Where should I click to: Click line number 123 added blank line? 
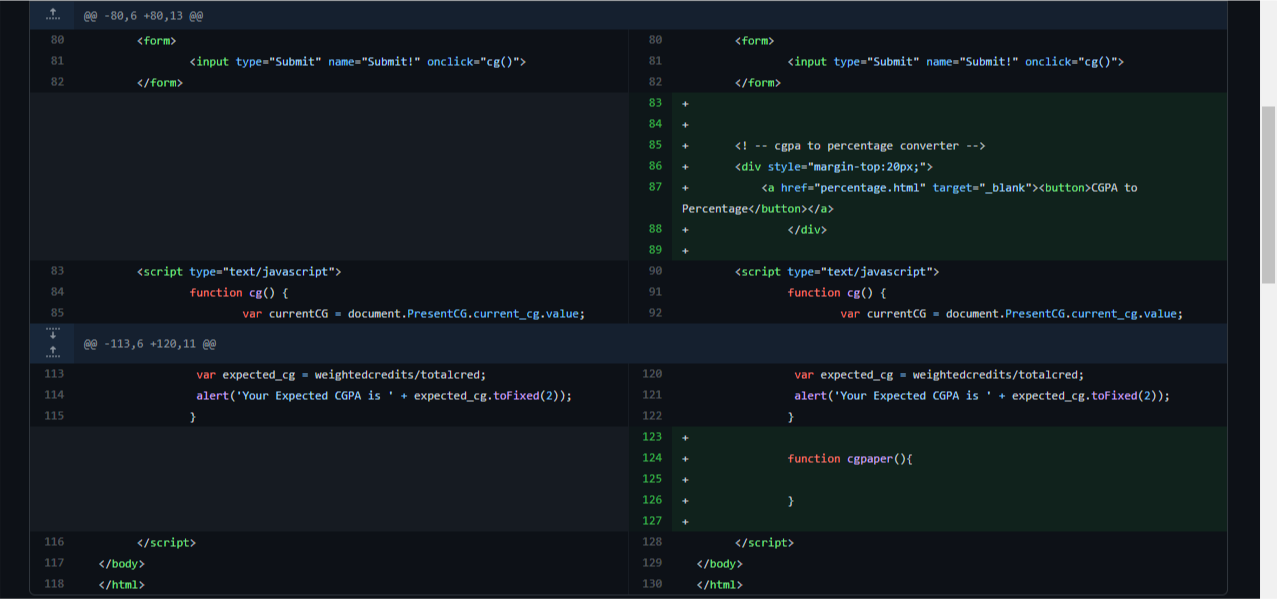click(652, 437)
